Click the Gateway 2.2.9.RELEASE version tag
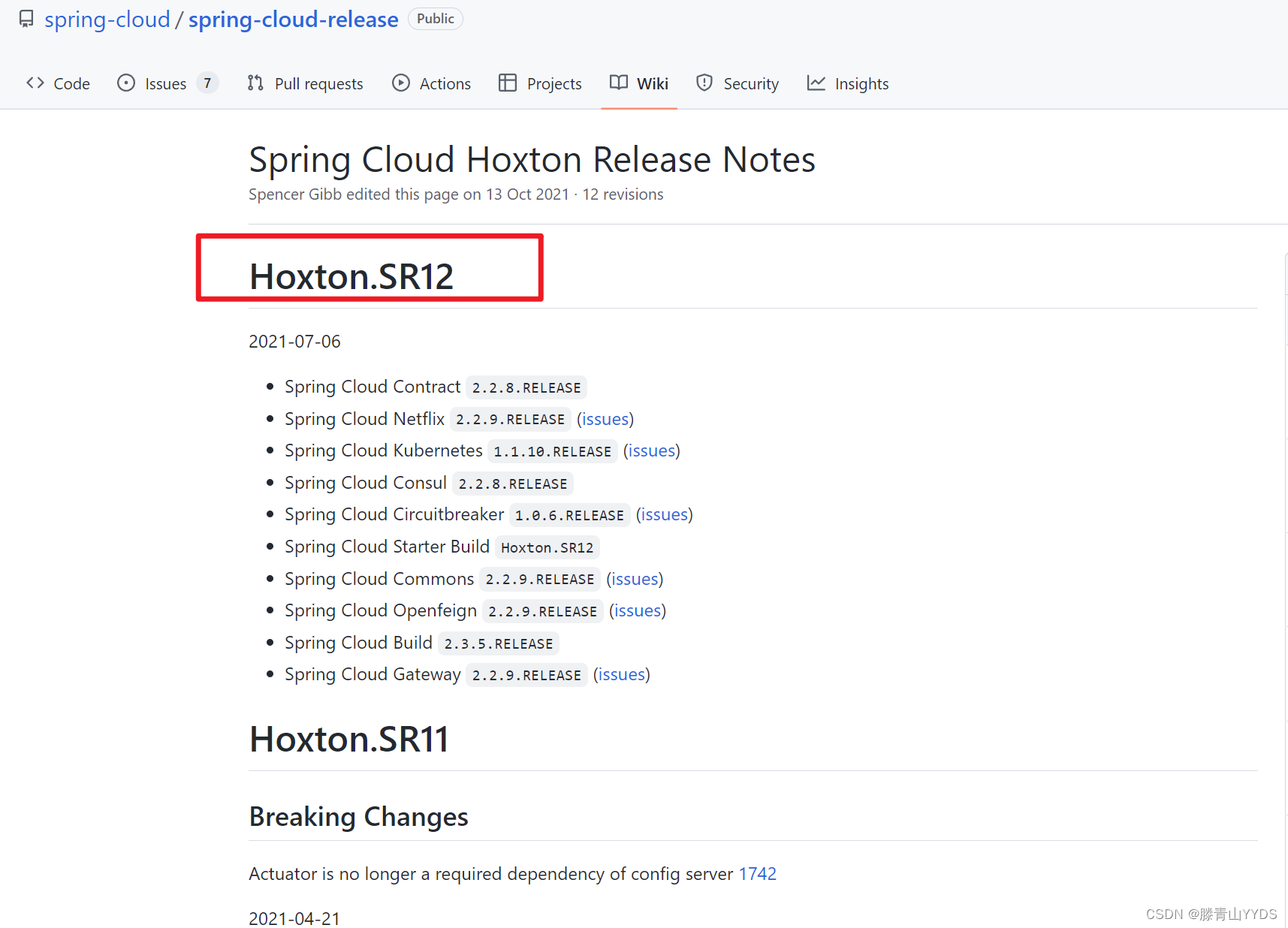 pos(526,675)
